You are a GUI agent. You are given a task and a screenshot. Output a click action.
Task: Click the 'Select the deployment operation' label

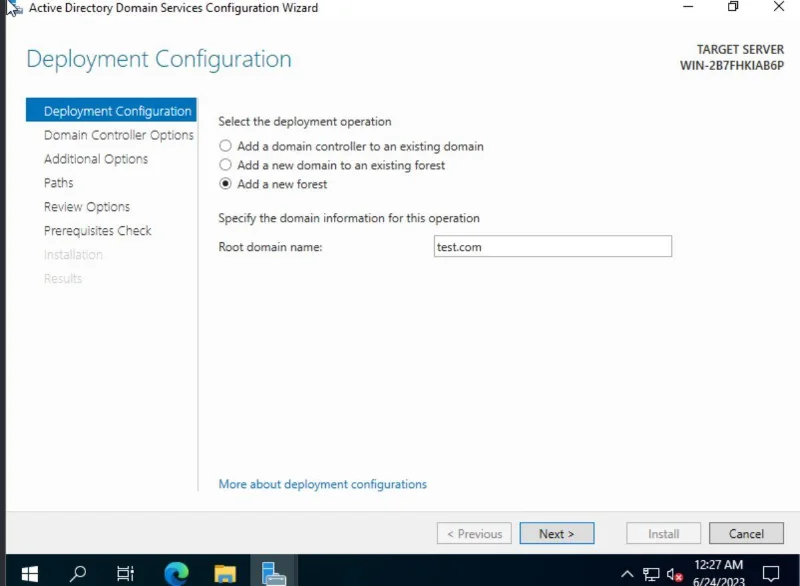[x=305, y=121]
